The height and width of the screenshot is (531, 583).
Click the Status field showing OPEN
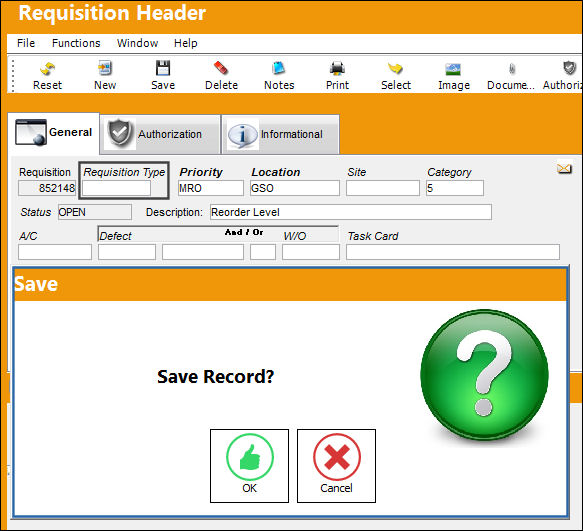[x=94, y=212]
